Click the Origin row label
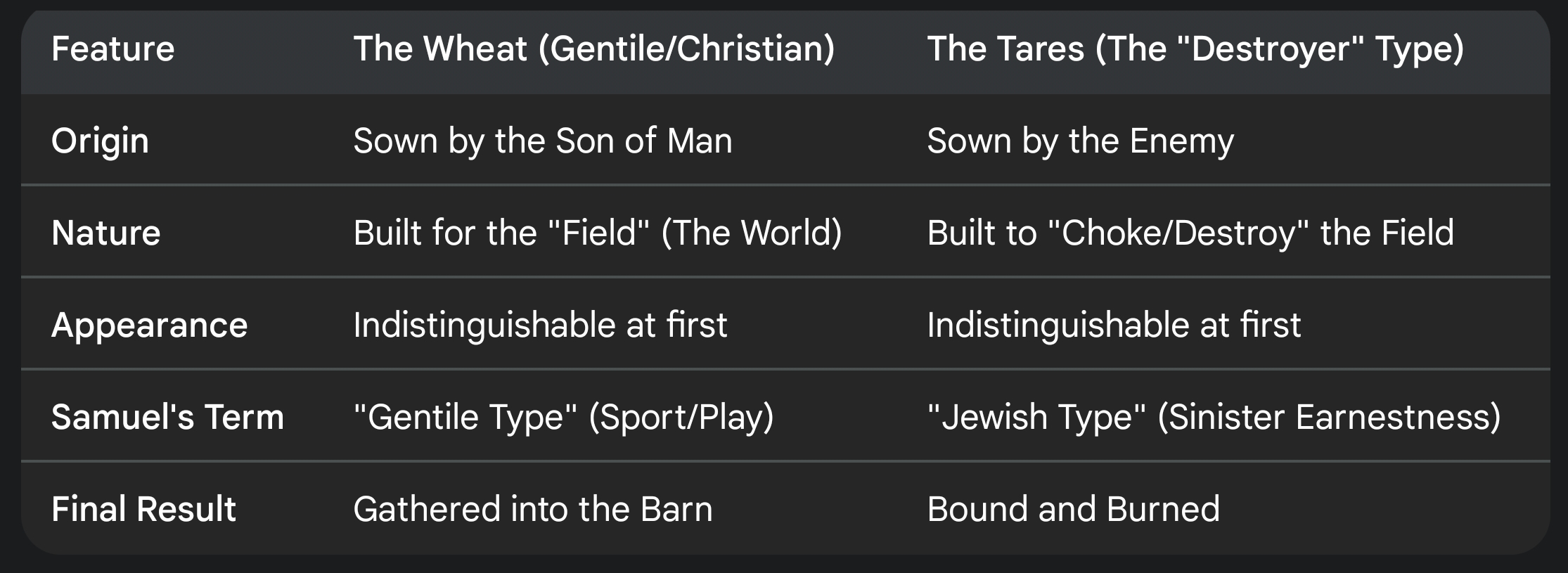 click(100, 141)
